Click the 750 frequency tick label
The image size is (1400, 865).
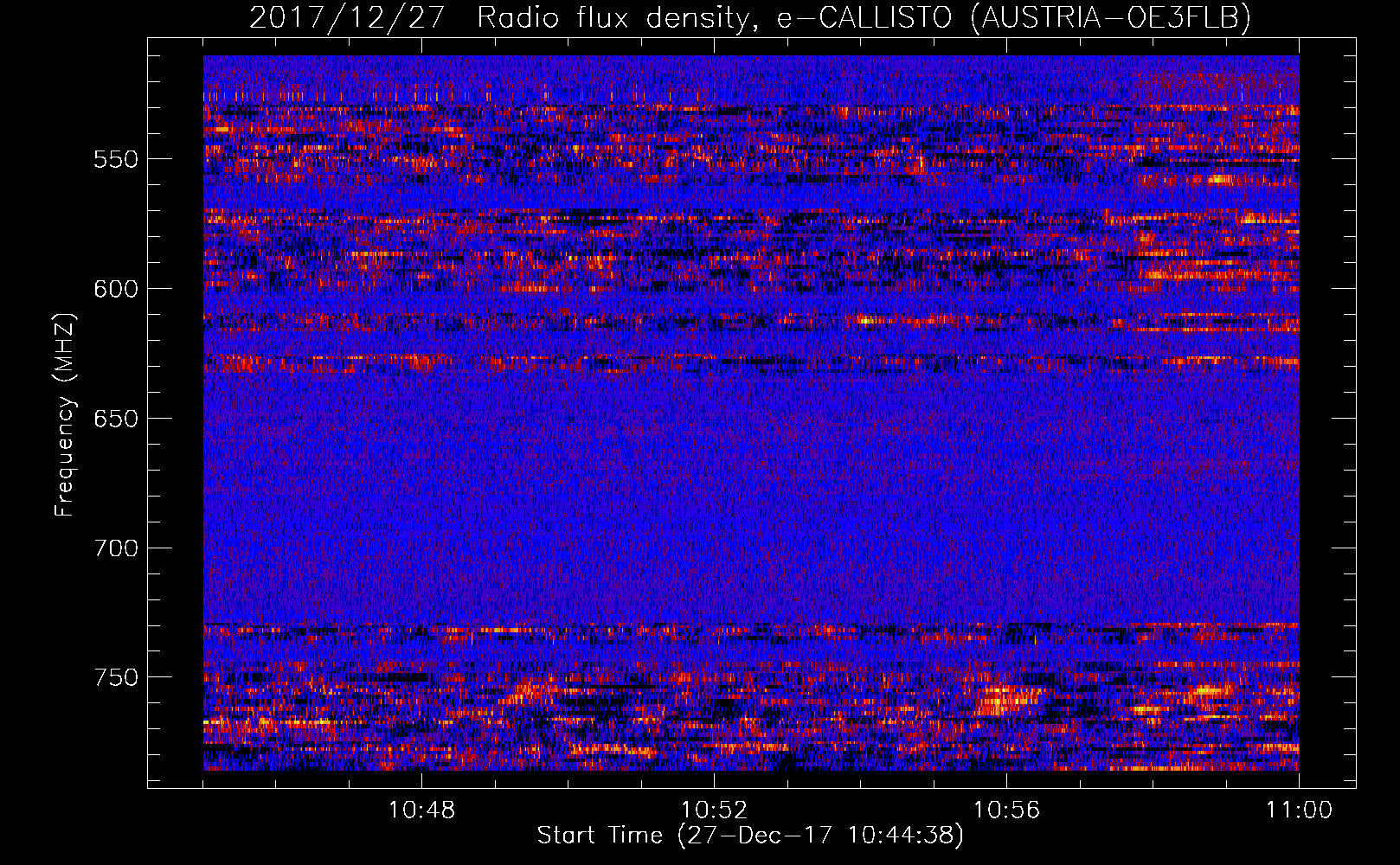pos(116,677)
